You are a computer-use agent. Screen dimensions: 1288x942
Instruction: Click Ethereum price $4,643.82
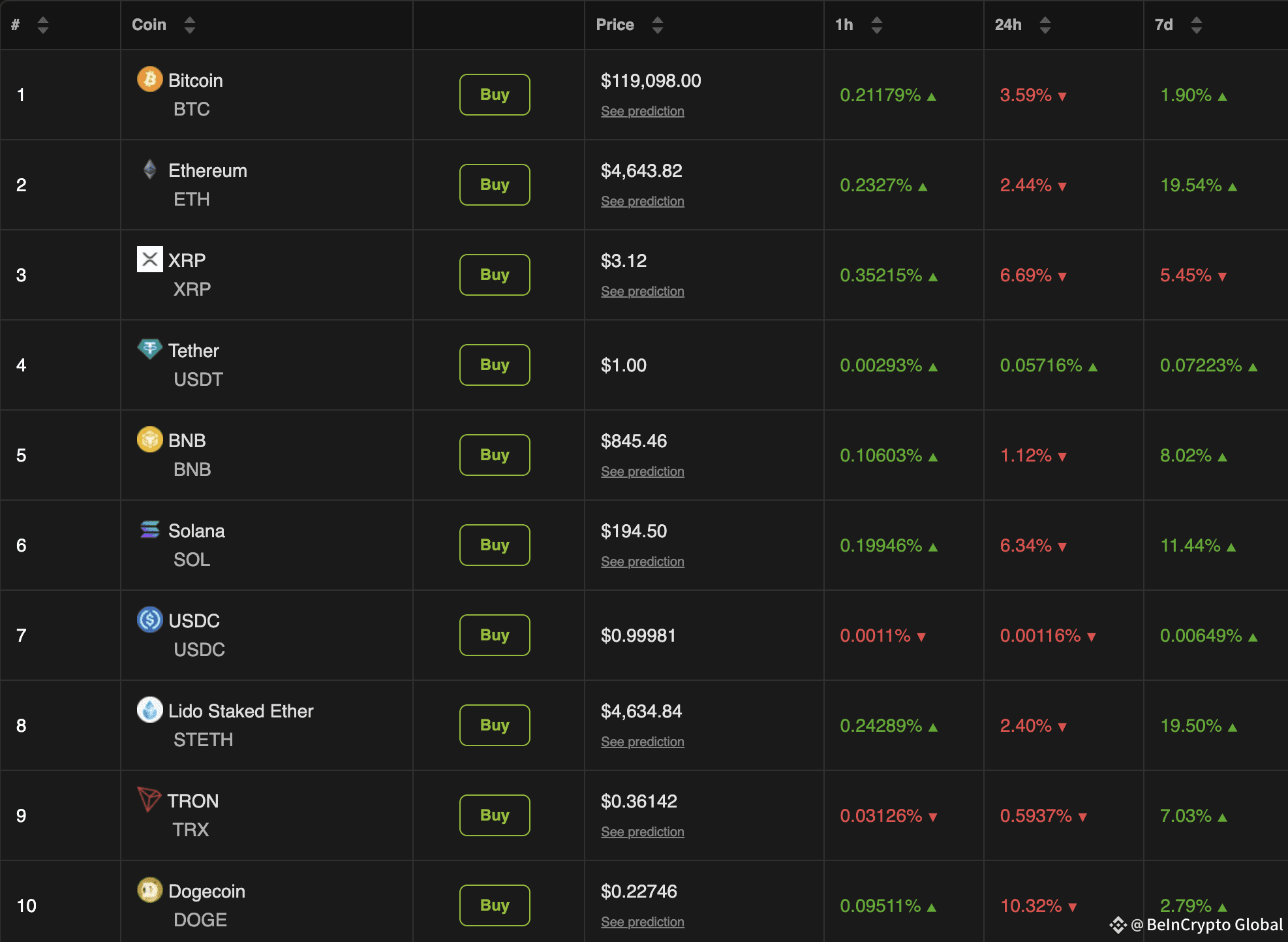pyautogui.click(x=641, y=171)
